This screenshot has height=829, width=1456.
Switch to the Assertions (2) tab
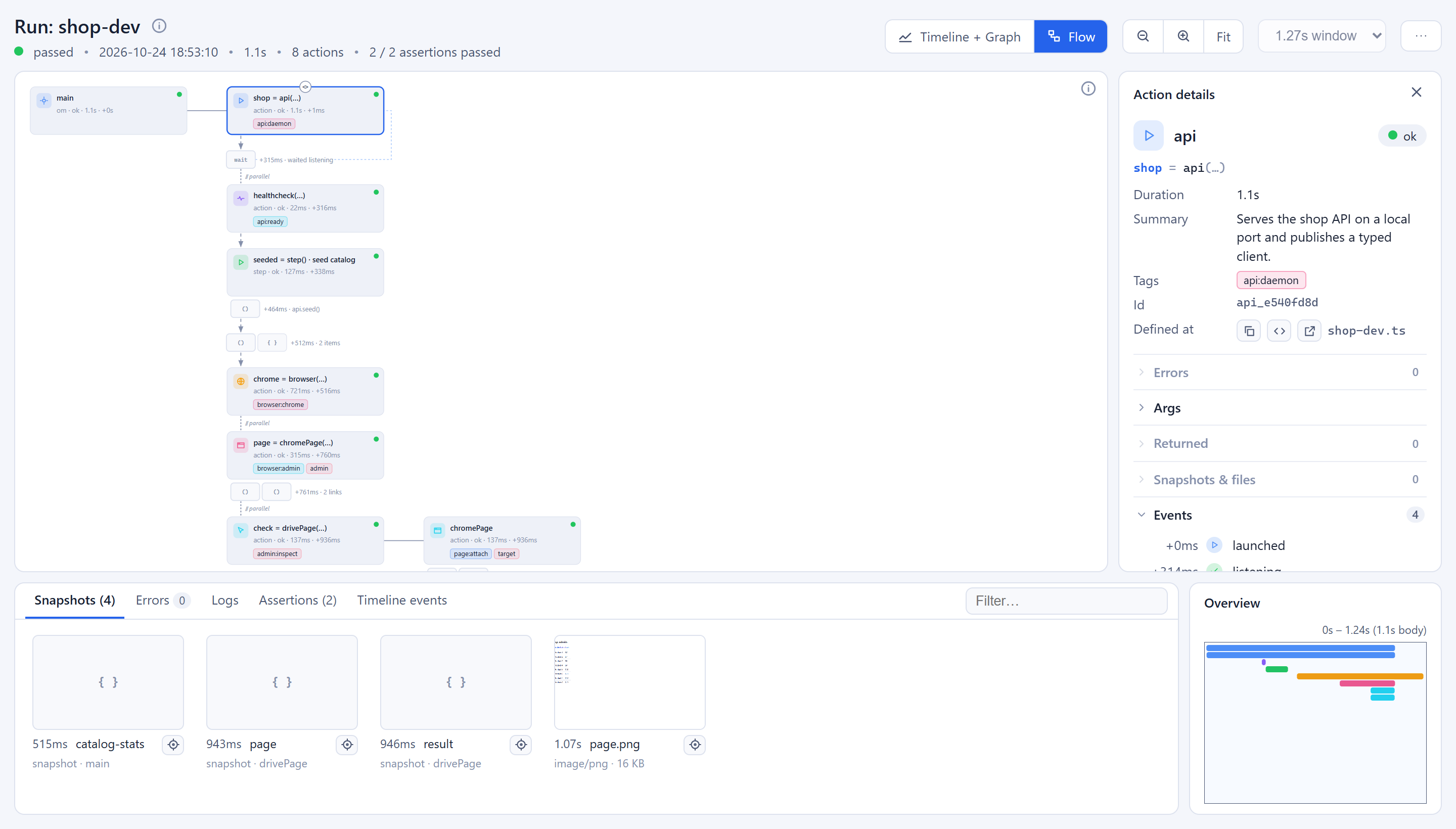[297, 600]
